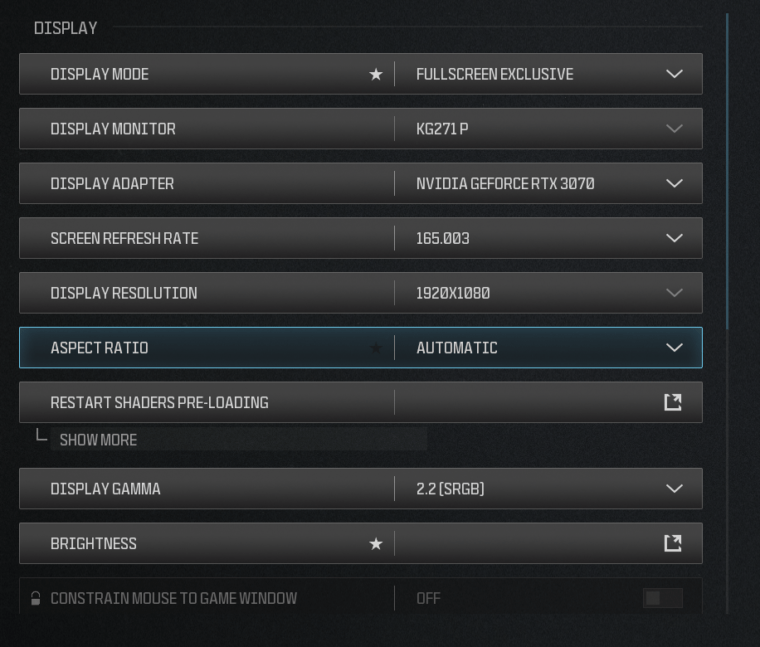Select the Display Gamma setting label
This screenshot has width=760, height=647.
point(105,489)
